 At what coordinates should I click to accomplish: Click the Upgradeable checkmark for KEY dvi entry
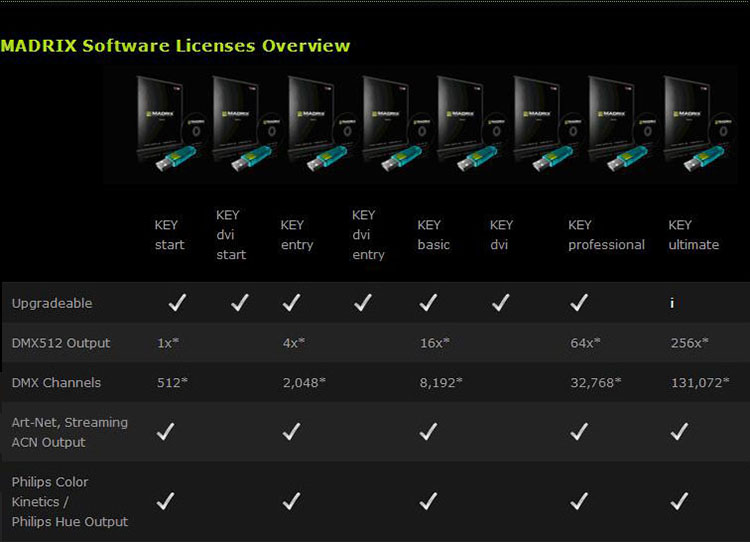coord(363,302)
